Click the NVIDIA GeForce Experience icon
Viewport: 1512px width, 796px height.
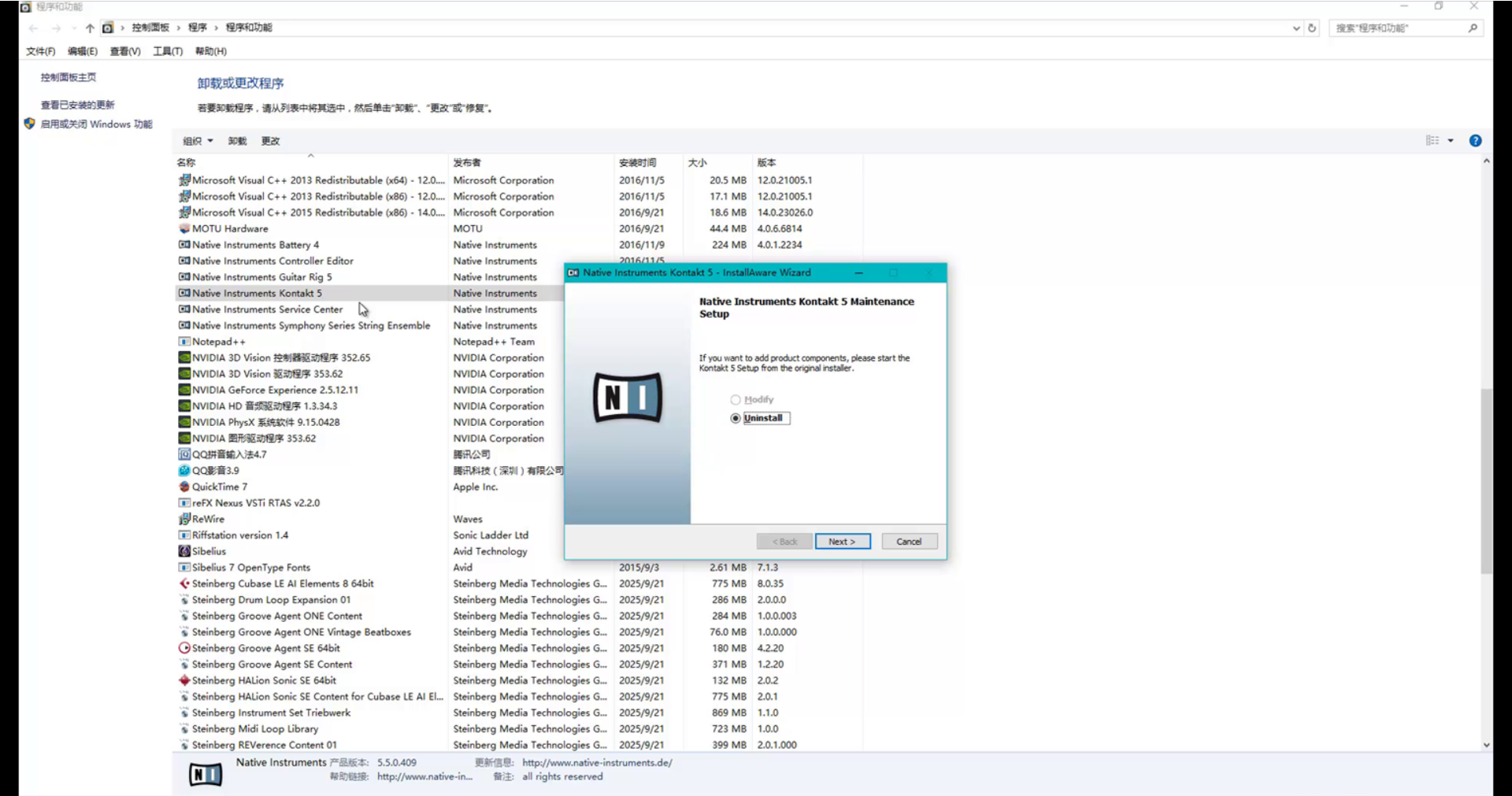pyautogui.click(x=184, y=390)
